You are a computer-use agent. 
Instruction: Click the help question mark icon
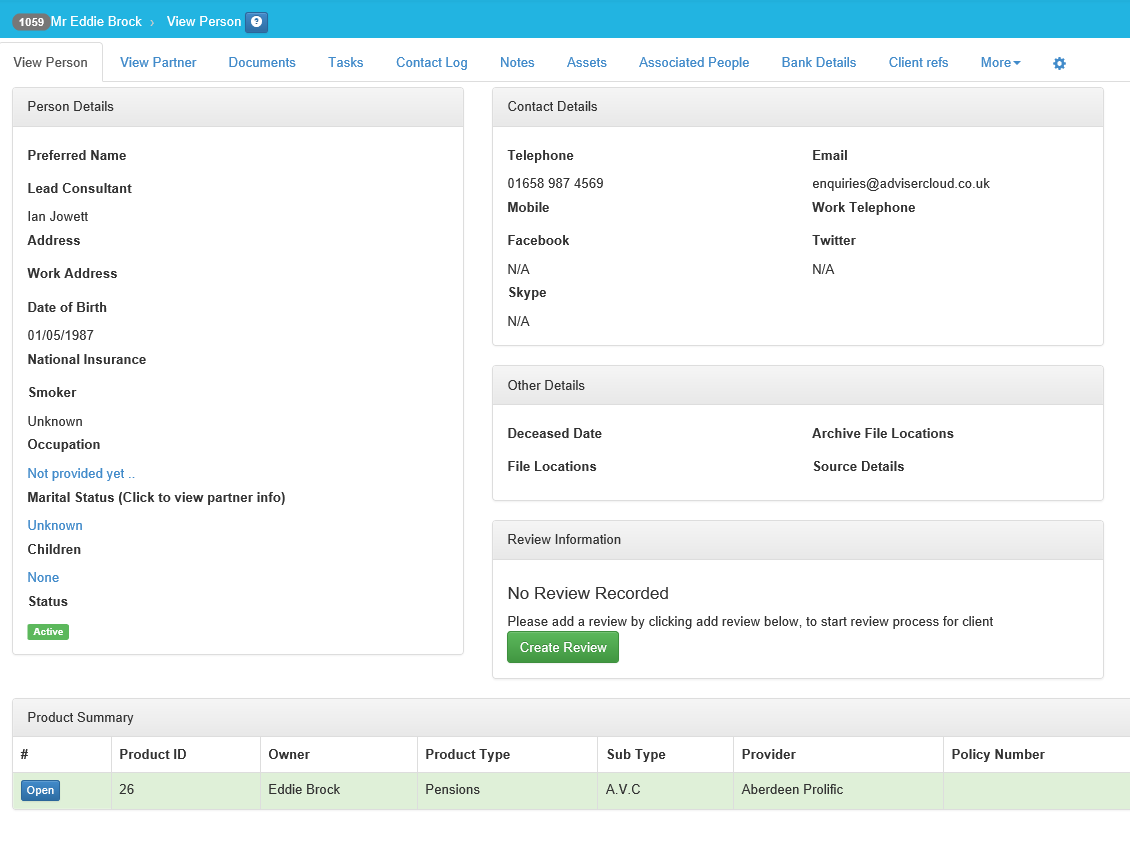click(x=256, y=22)
